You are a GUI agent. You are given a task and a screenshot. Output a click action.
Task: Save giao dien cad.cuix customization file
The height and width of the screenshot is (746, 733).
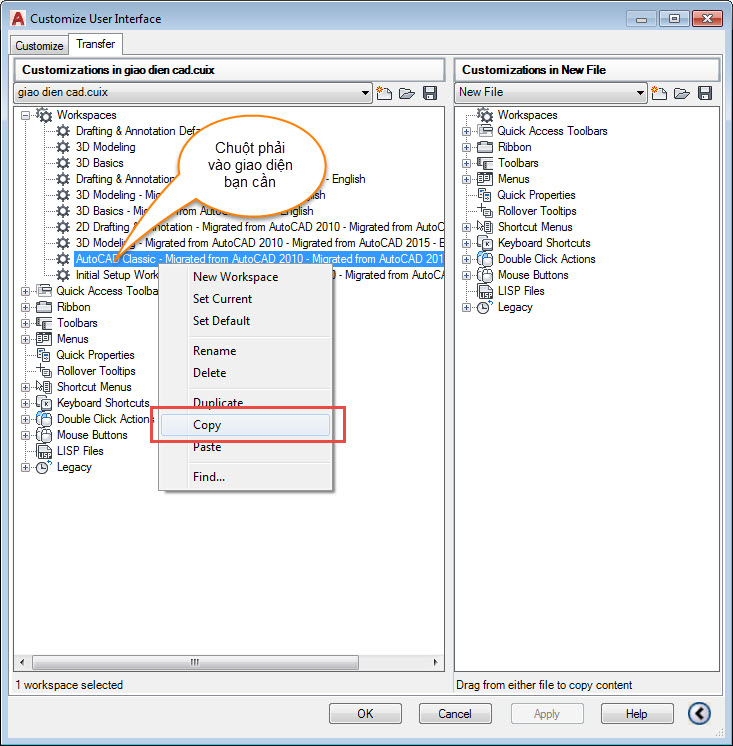coord(430,93)
